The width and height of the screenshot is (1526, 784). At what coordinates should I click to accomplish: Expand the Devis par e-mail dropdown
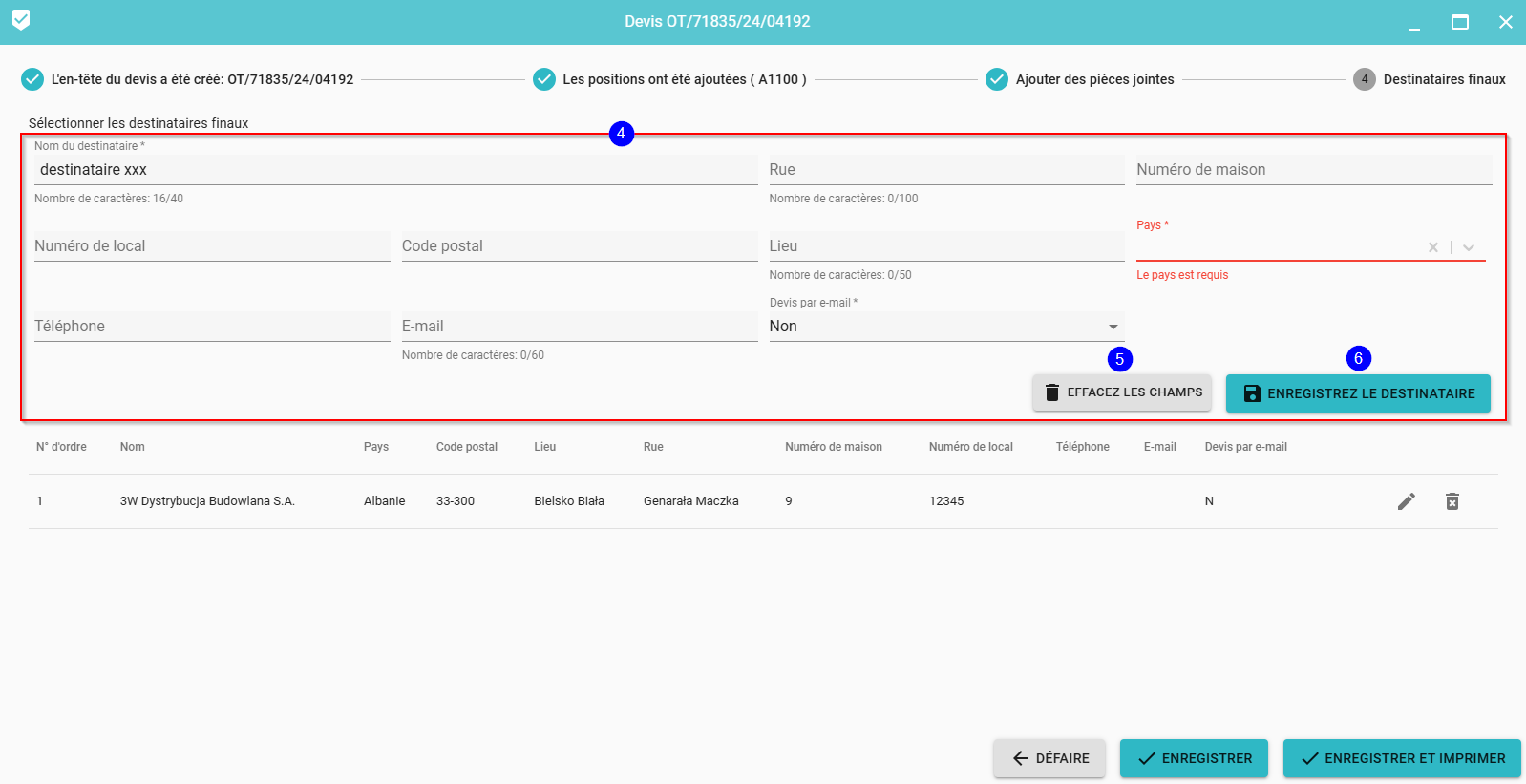[x=1113, y=327]
